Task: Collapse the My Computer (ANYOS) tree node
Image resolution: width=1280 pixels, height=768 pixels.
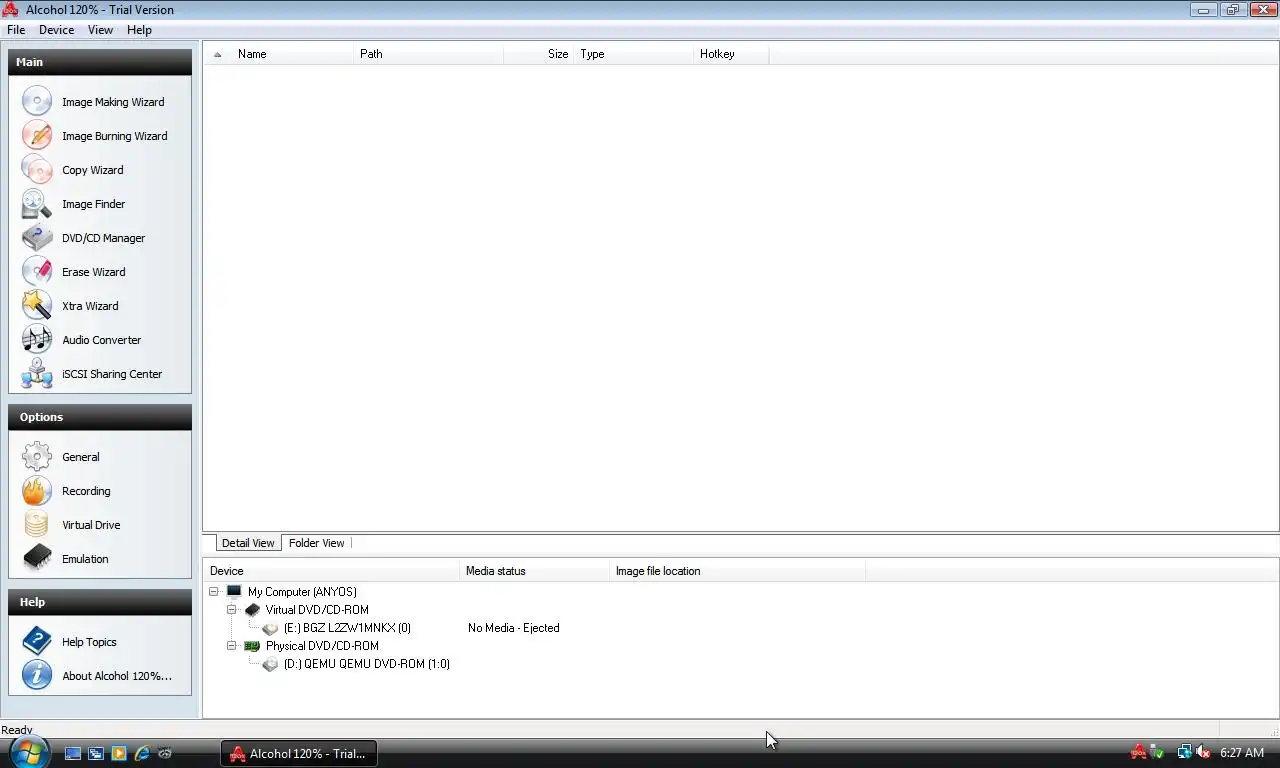Action: coord(214,592)
